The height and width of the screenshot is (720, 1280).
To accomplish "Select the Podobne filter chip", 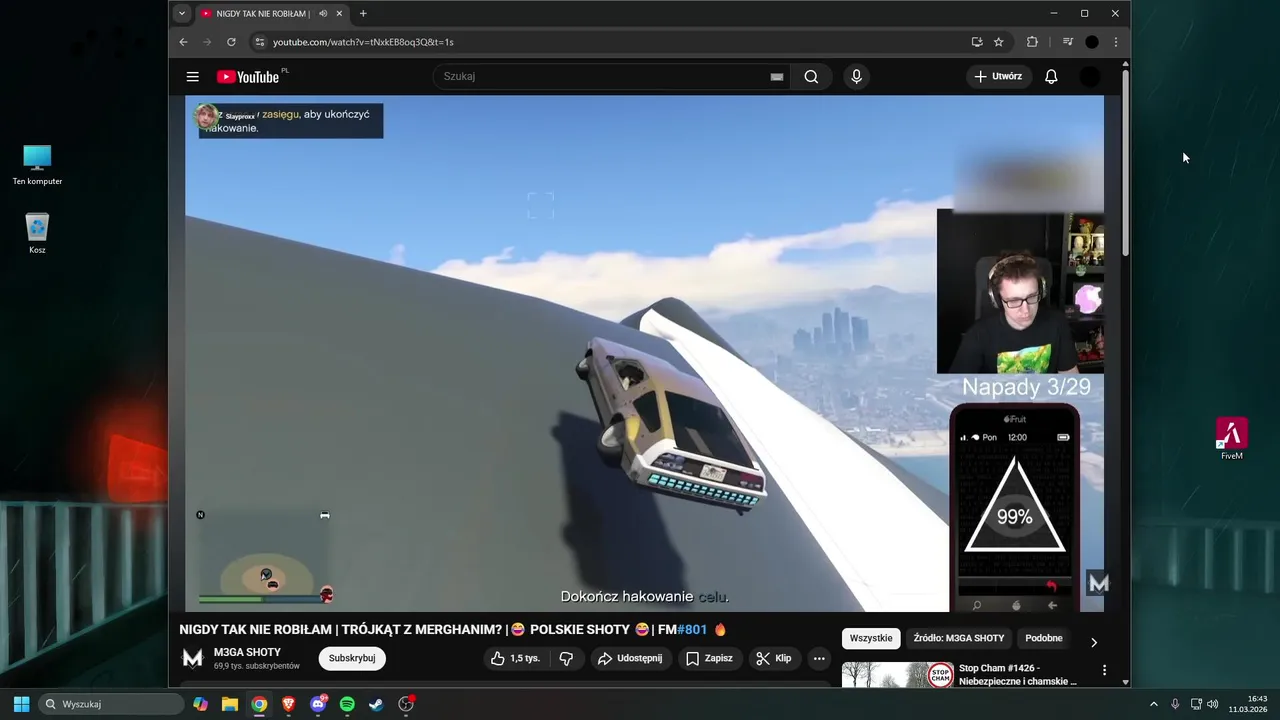I will (1044, 638).
